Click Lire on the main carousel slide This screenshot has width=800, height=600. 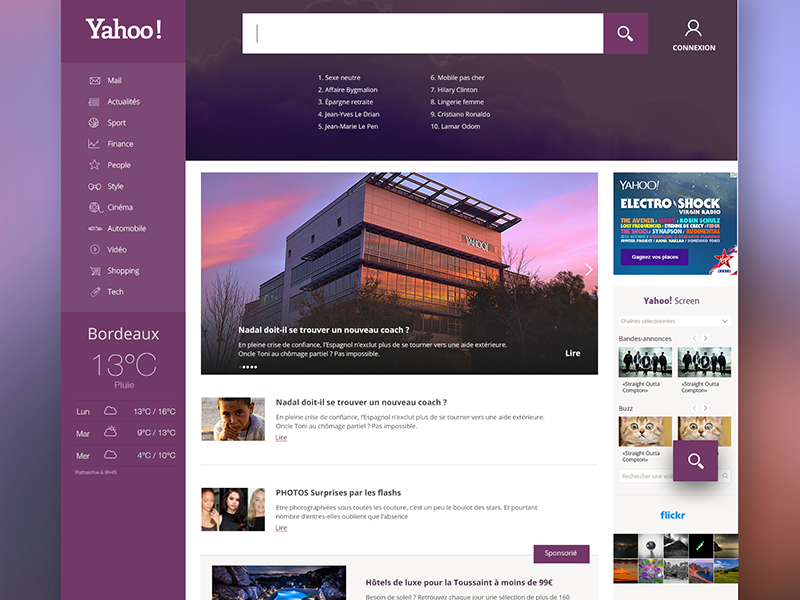[572, 353]
